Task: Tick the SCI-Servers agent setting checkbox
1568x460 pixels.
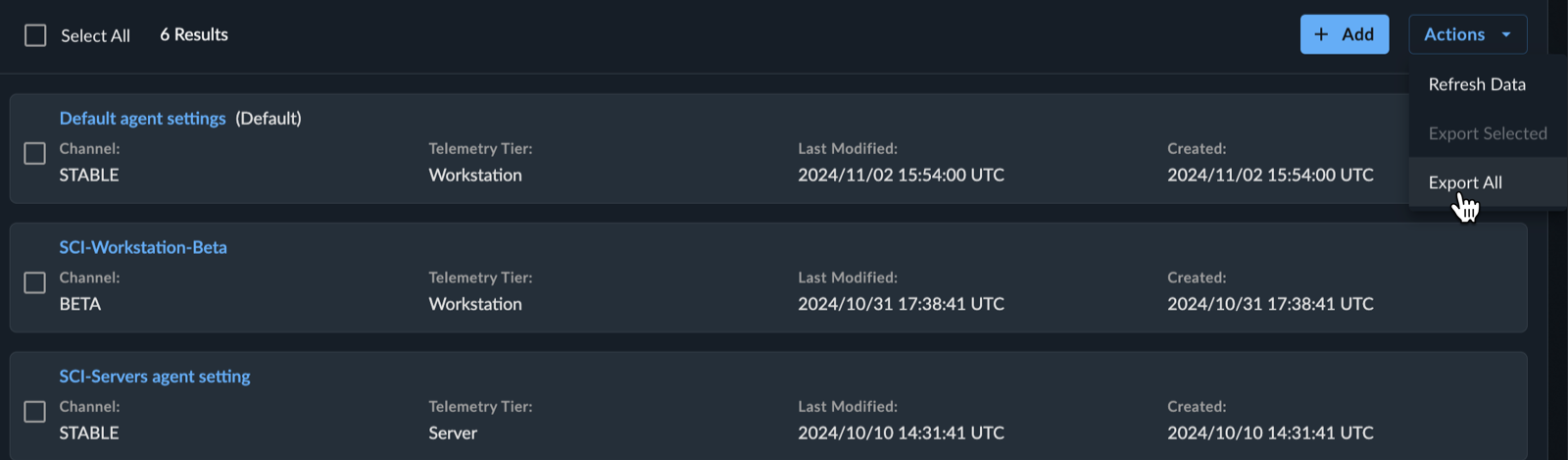Action: (35, 412)
